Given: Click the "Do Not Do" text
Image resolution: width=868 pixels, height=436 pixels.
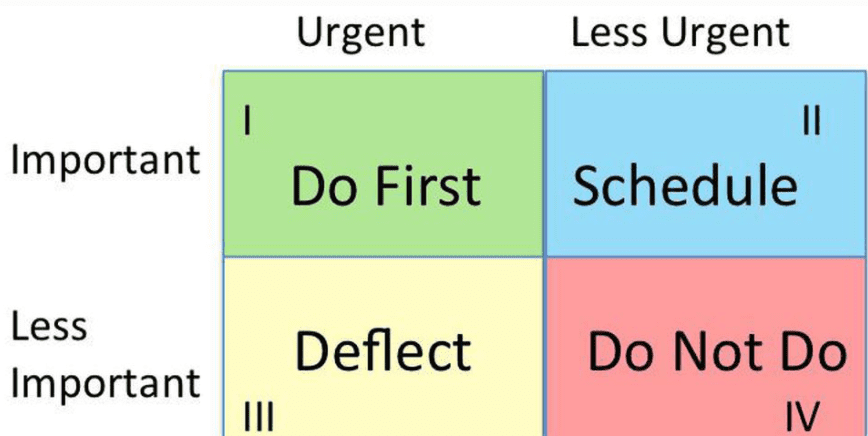Looking at the screenshot, I should click(x=716, y=351).
